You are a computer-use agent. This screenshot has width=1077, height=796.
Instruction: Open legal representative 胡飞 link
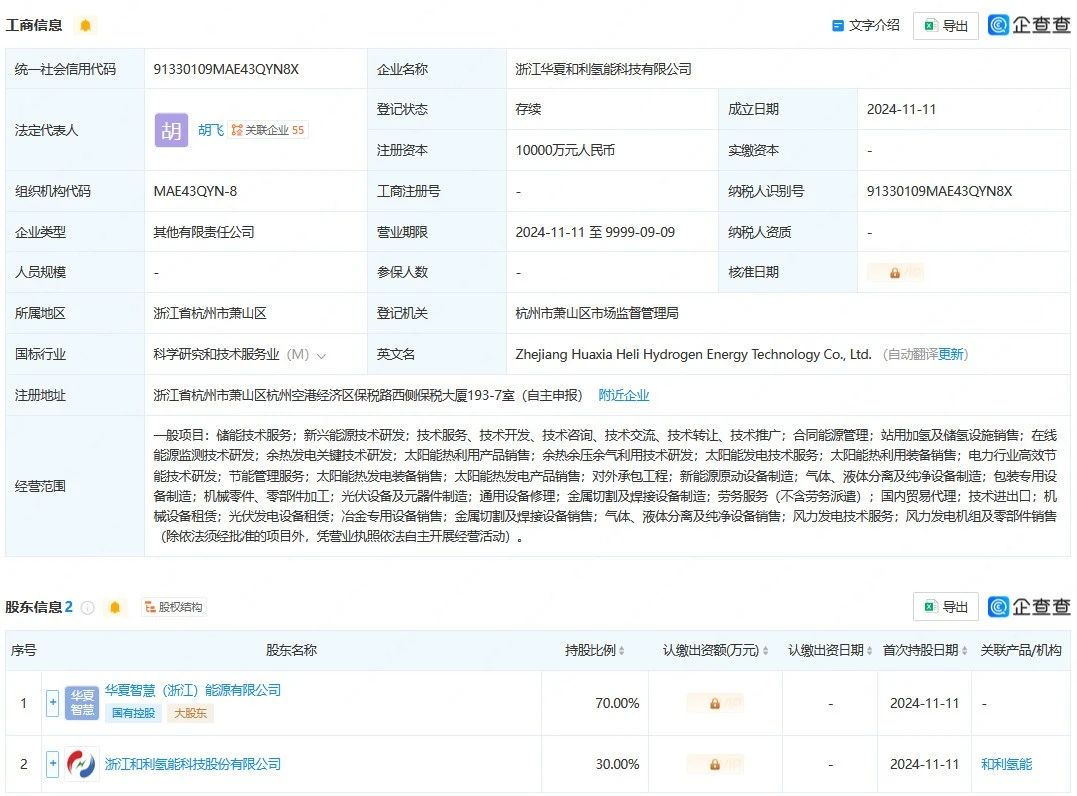point(211,130)
